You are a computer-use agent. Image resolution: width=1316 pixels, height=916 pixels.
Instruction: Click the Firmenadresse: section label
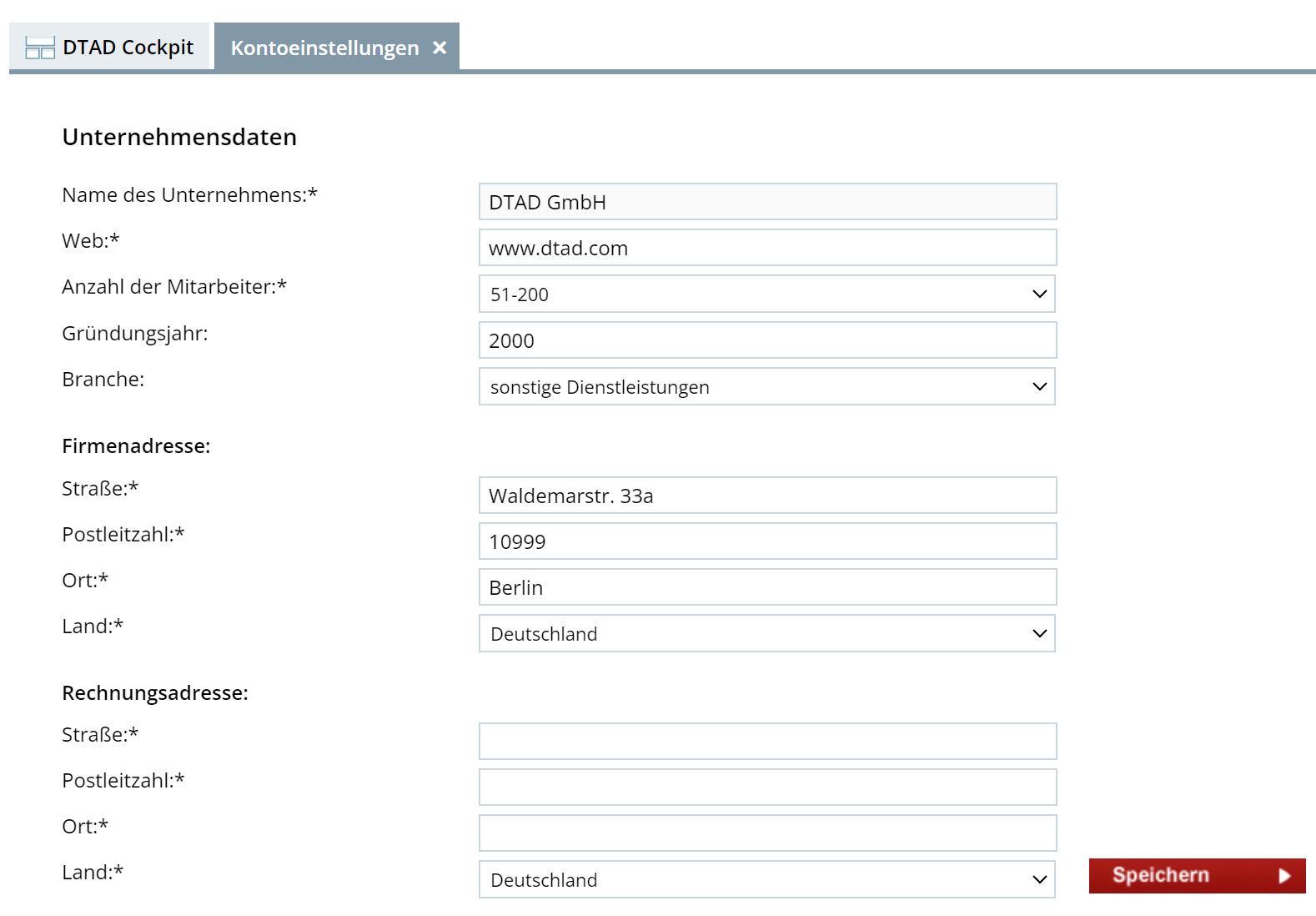136,446
